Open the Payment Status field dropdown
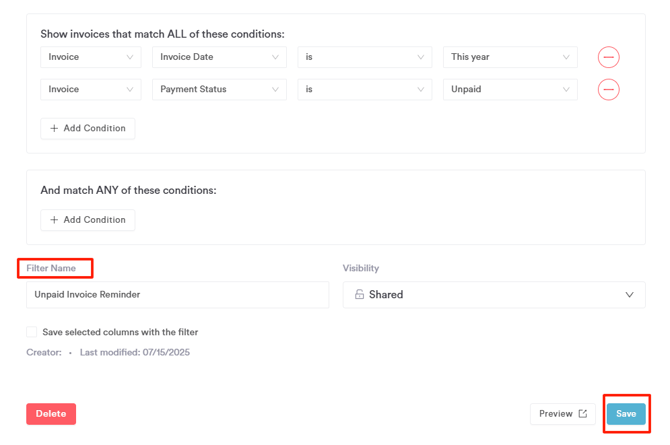The width and height of the screenshot is (670, 445). tap(219, 89)
